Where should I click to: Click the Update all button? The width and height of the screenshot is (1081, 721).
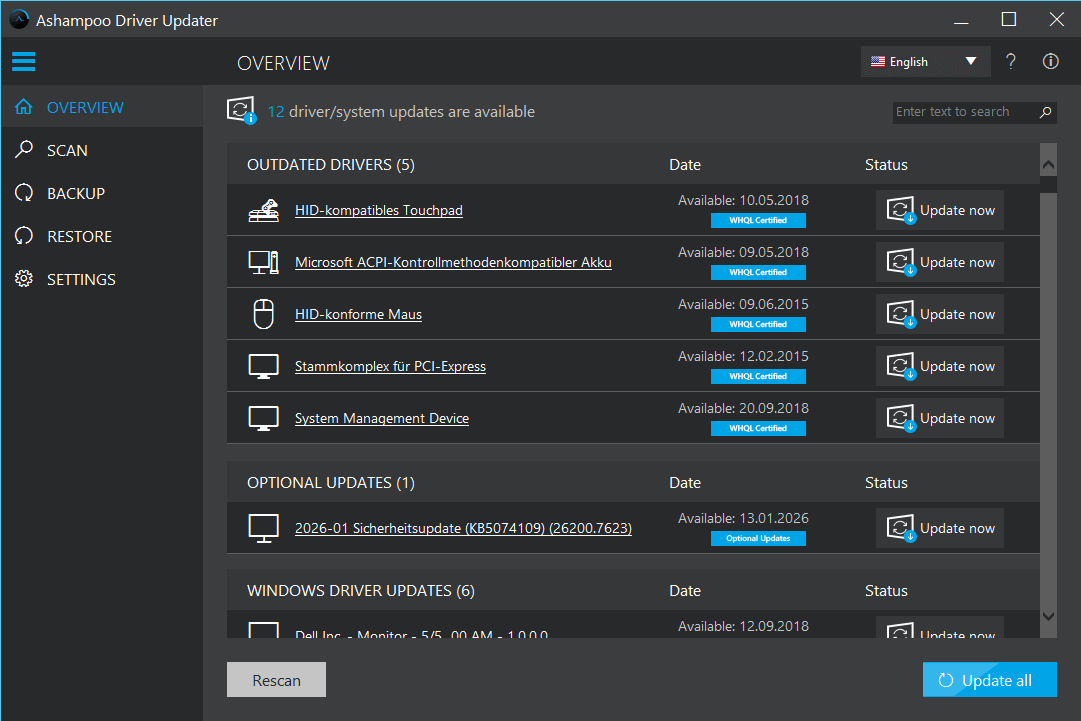tap(989, 680)
